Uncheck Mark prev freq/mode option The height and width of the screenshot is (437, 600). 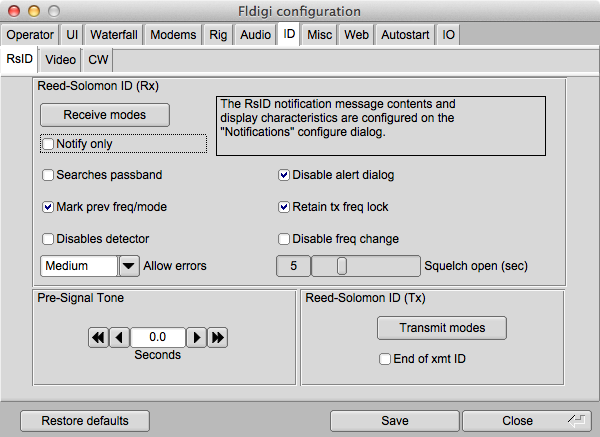click(x=48, y=207)
